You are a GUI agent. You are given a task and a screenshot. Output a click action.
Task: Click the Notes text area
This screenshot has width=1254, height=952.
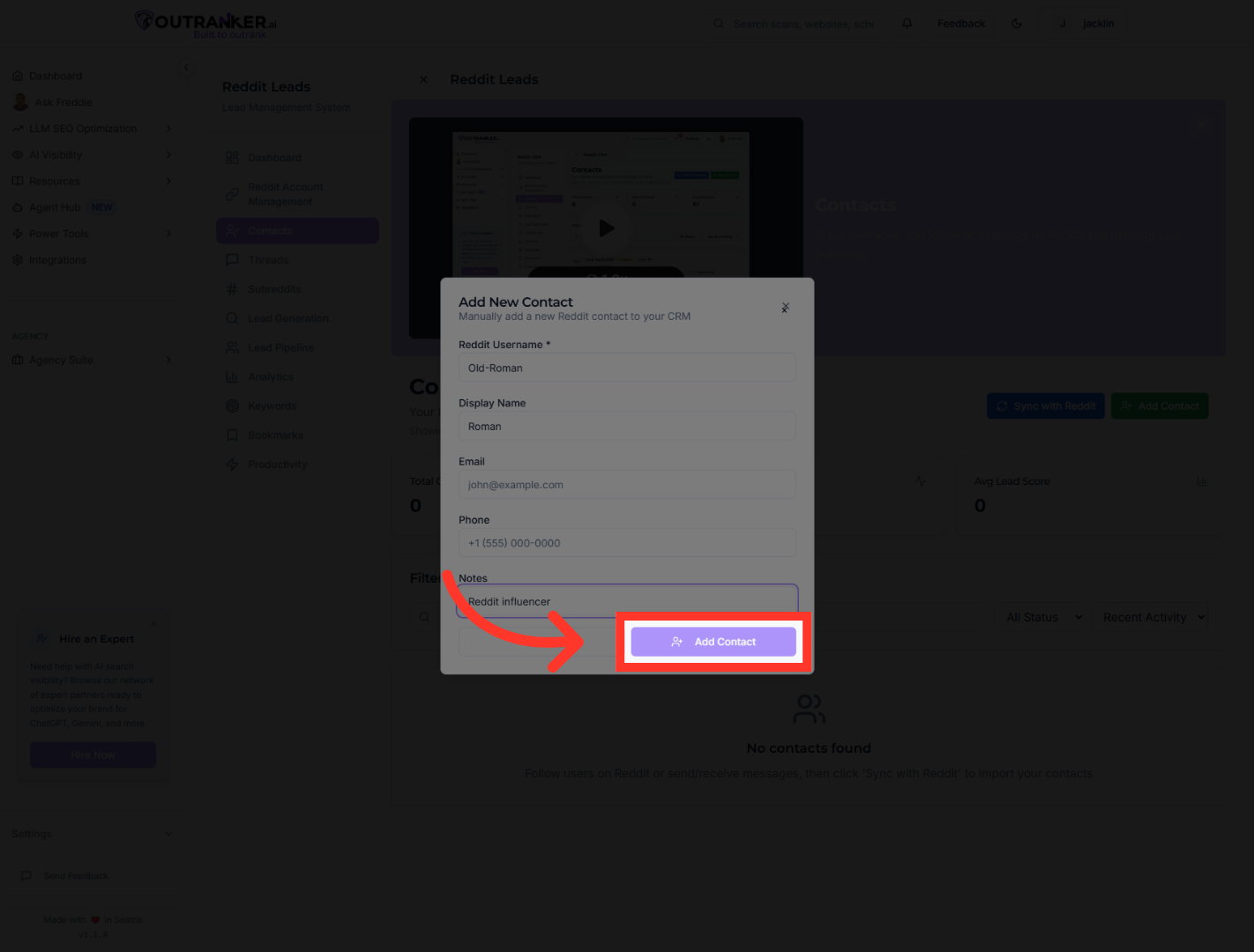pos(627,601)
